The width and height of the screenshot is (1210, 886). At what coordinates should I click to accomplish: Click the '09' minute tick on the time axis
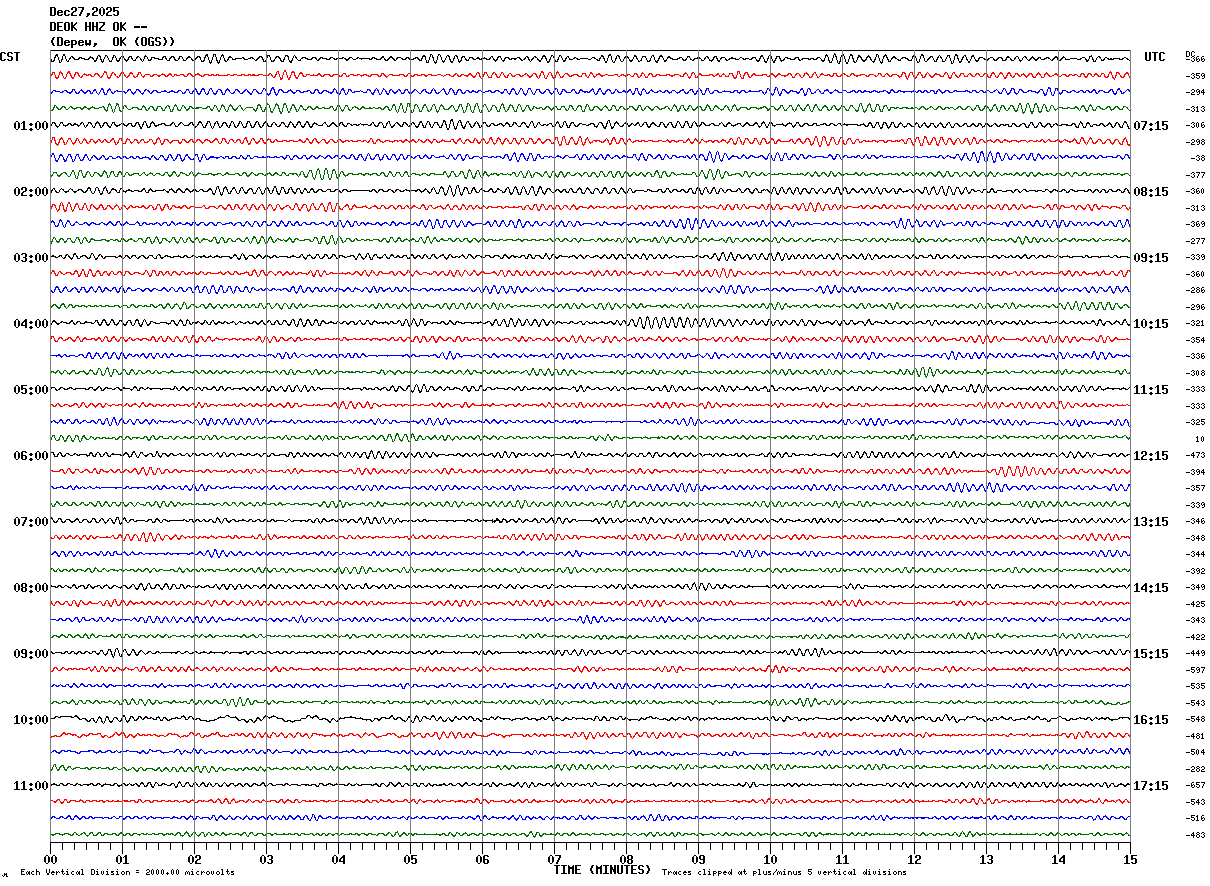698,859
